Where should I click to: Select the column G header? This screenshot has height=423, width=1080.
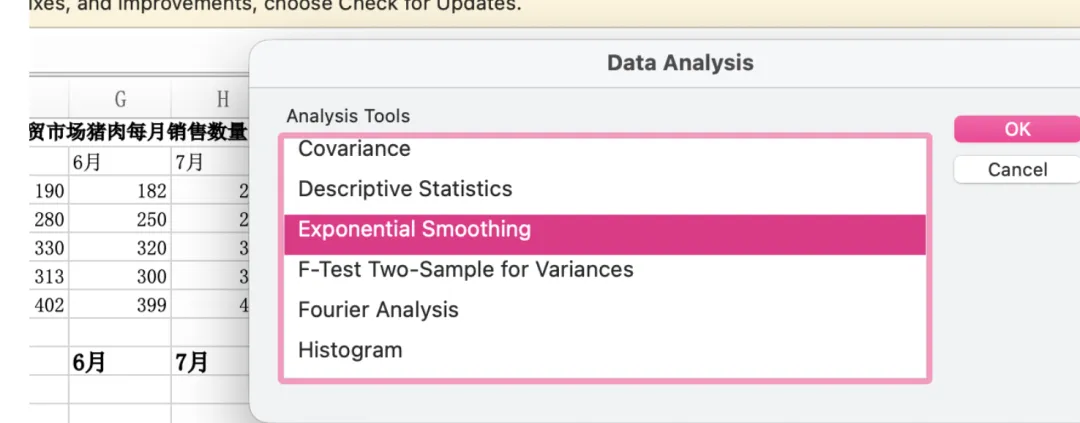(120, 98)
